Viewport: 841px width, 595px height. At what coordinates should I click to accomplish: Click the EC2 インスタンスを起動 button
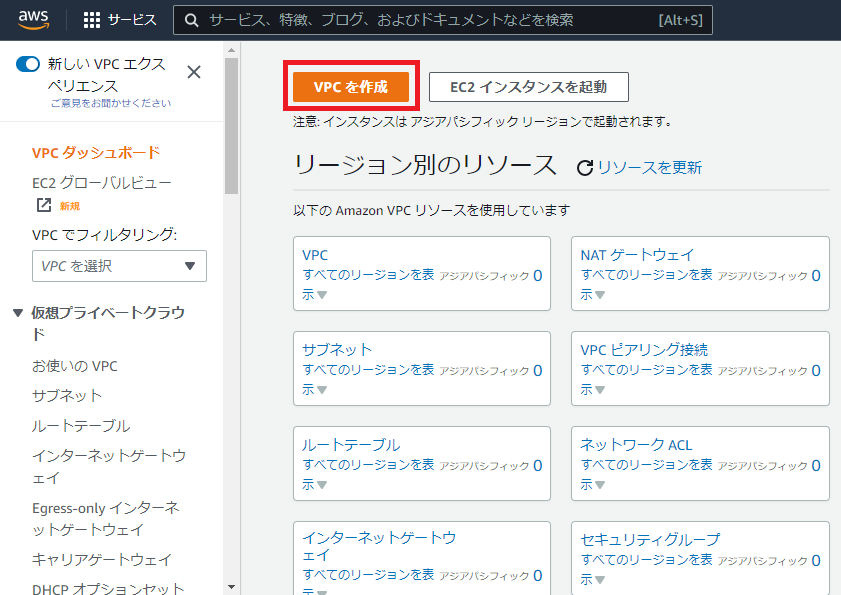point(528,87)
